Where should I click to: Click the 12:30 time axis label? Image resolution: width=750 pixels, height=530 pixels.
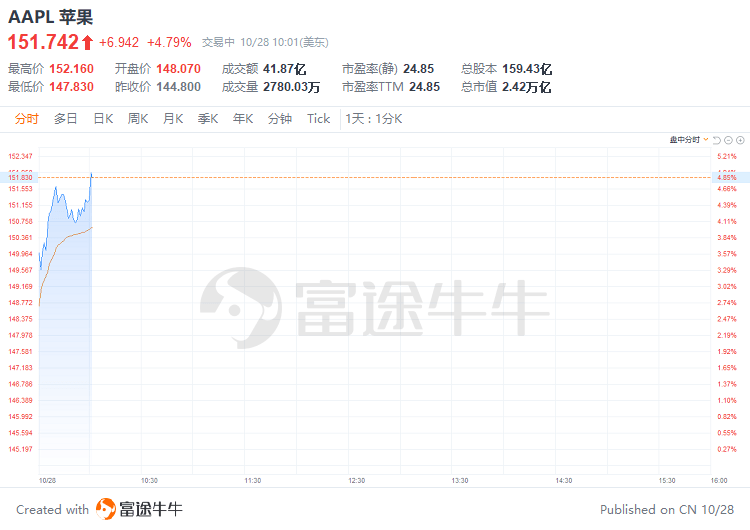point(356,480)
